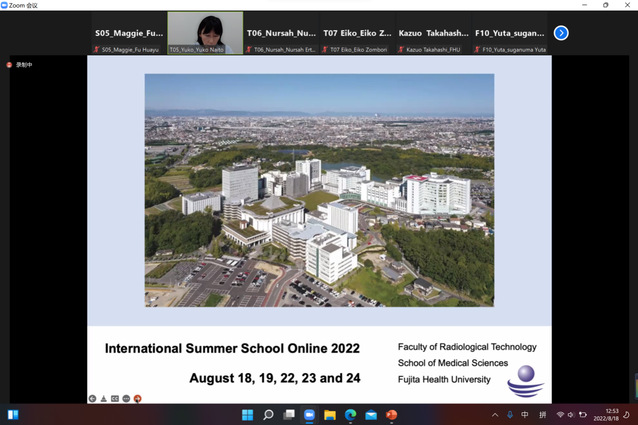Screen dimensions: 638x425
Task: Expand hidden system tray icons chevron
Action: point(494,414)
